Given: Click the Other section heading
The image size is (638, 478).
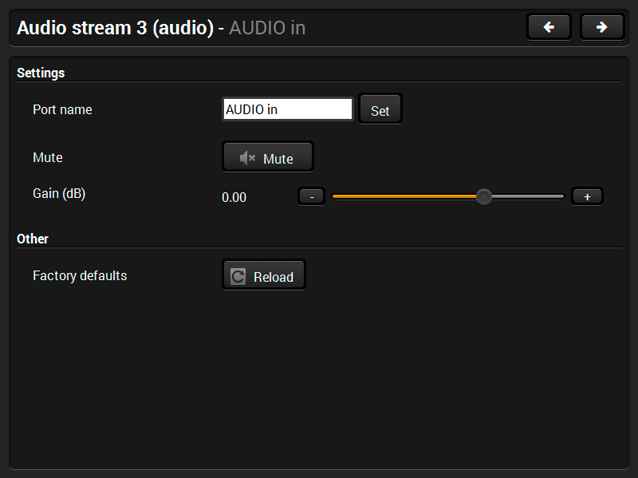Looking at the screenshot, I should pos(33,239).
